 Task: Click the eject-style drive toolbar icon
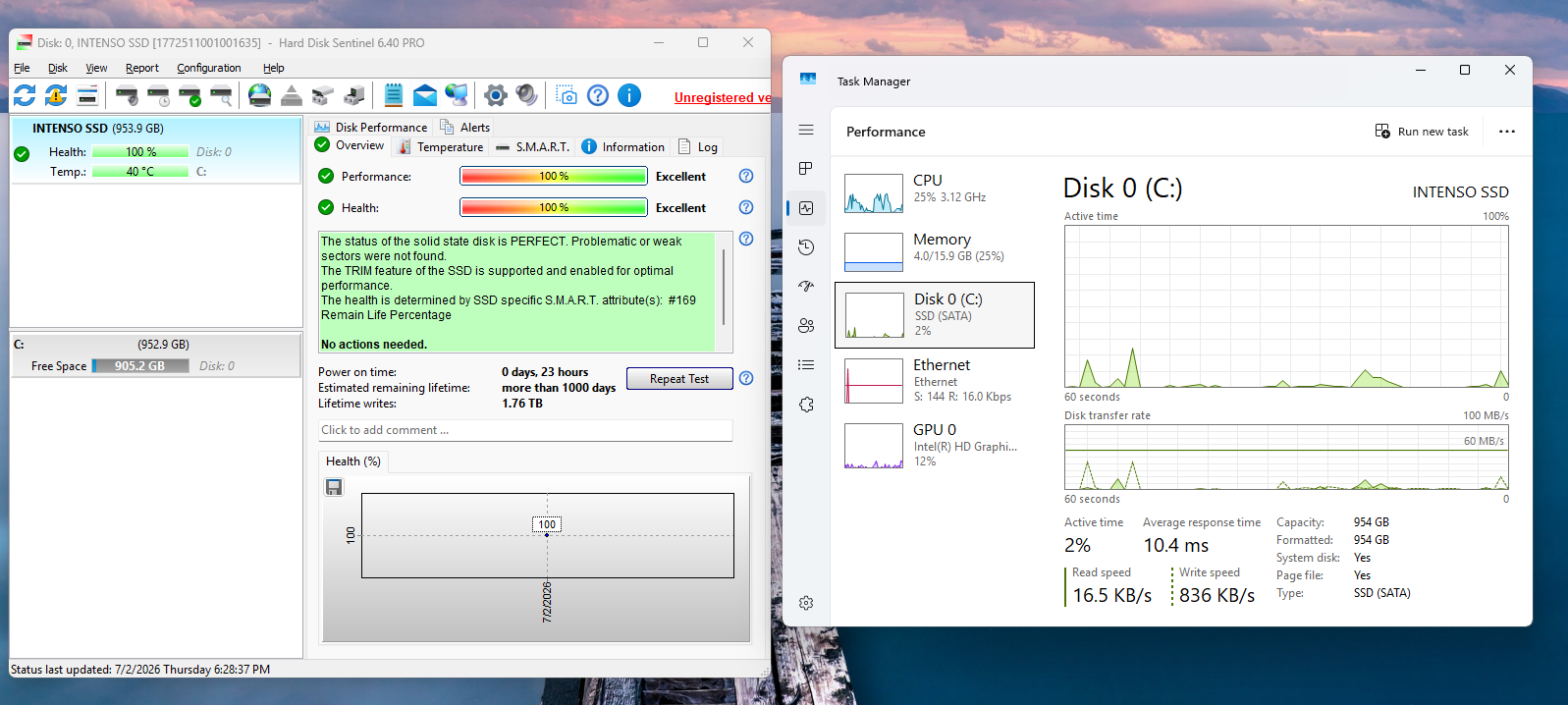pyautogui.click(x=292, y=95)
